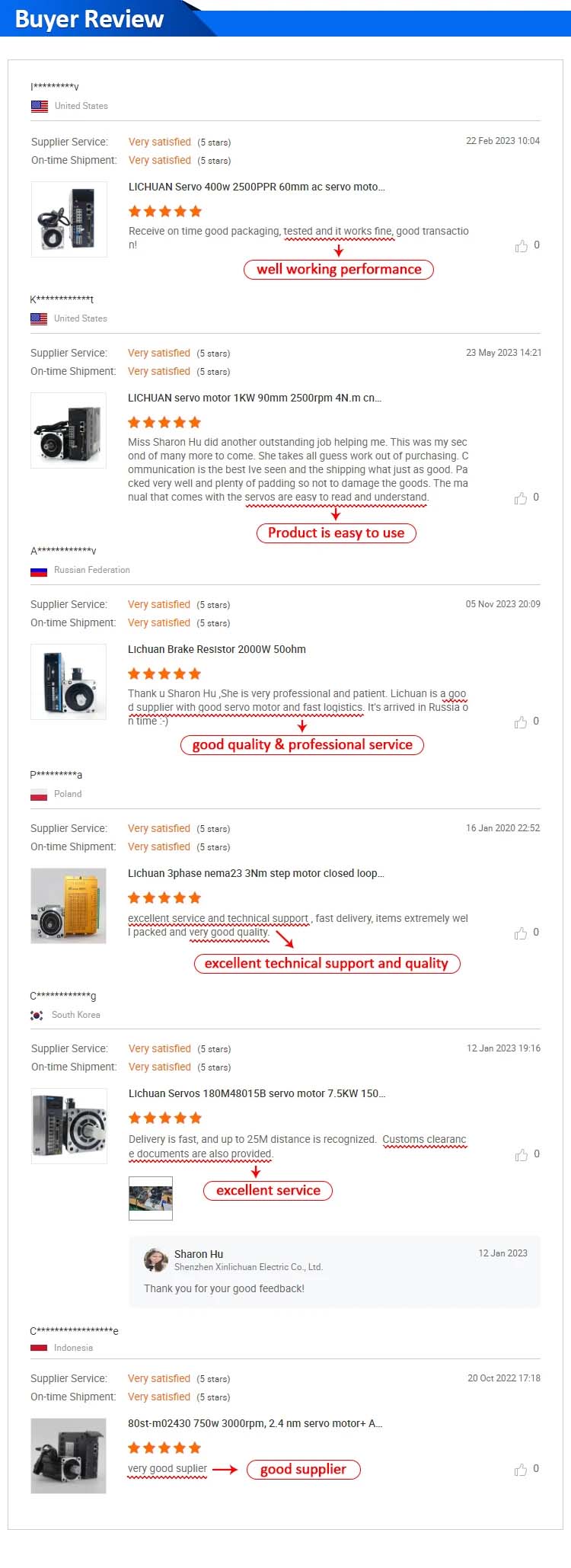
Task: Click the Russian Federation flag icon
Action: click(39, 571)
